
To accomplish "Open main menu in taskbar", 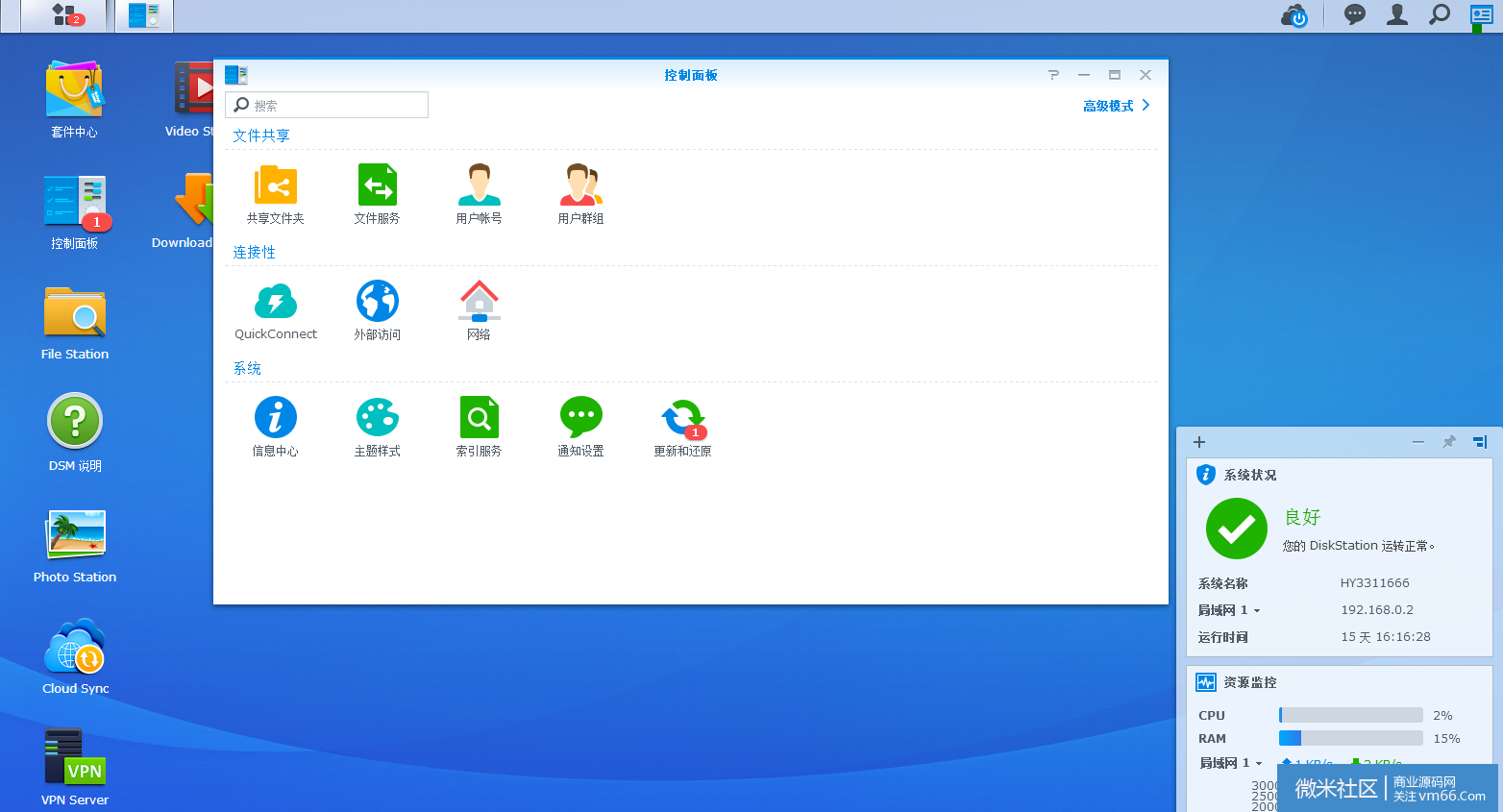I will coord(66,15).
